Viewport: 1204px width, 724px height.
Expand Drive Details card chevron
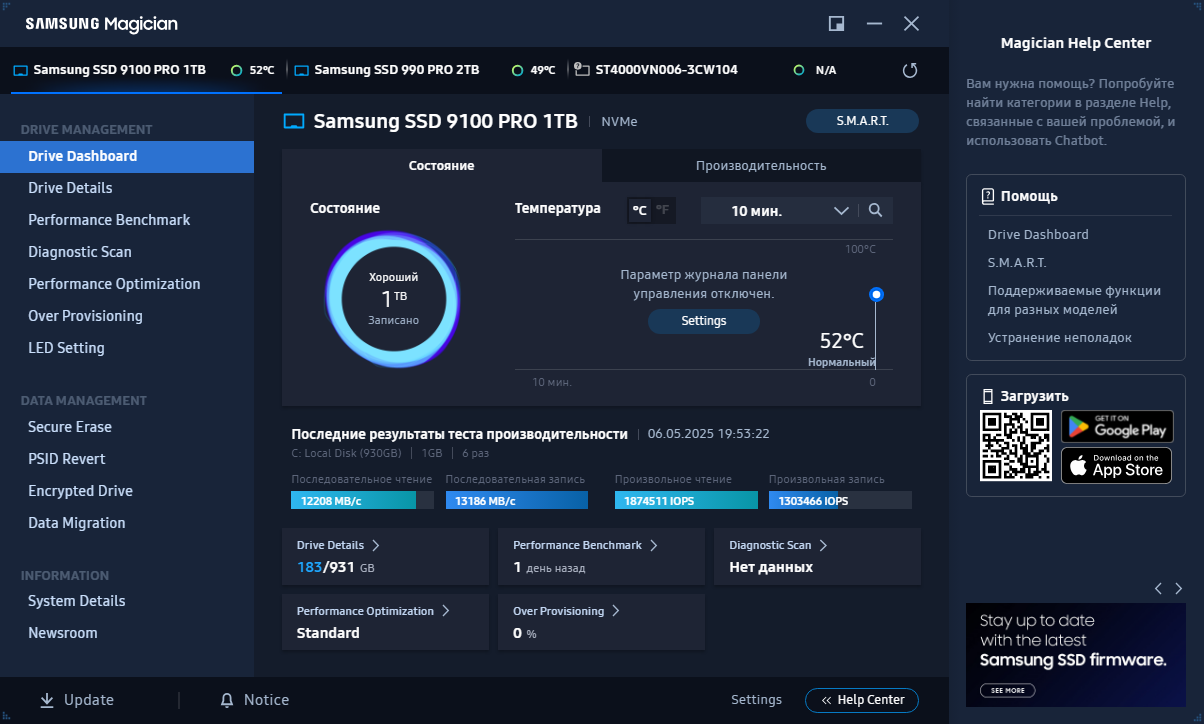(x=376, y=545)
